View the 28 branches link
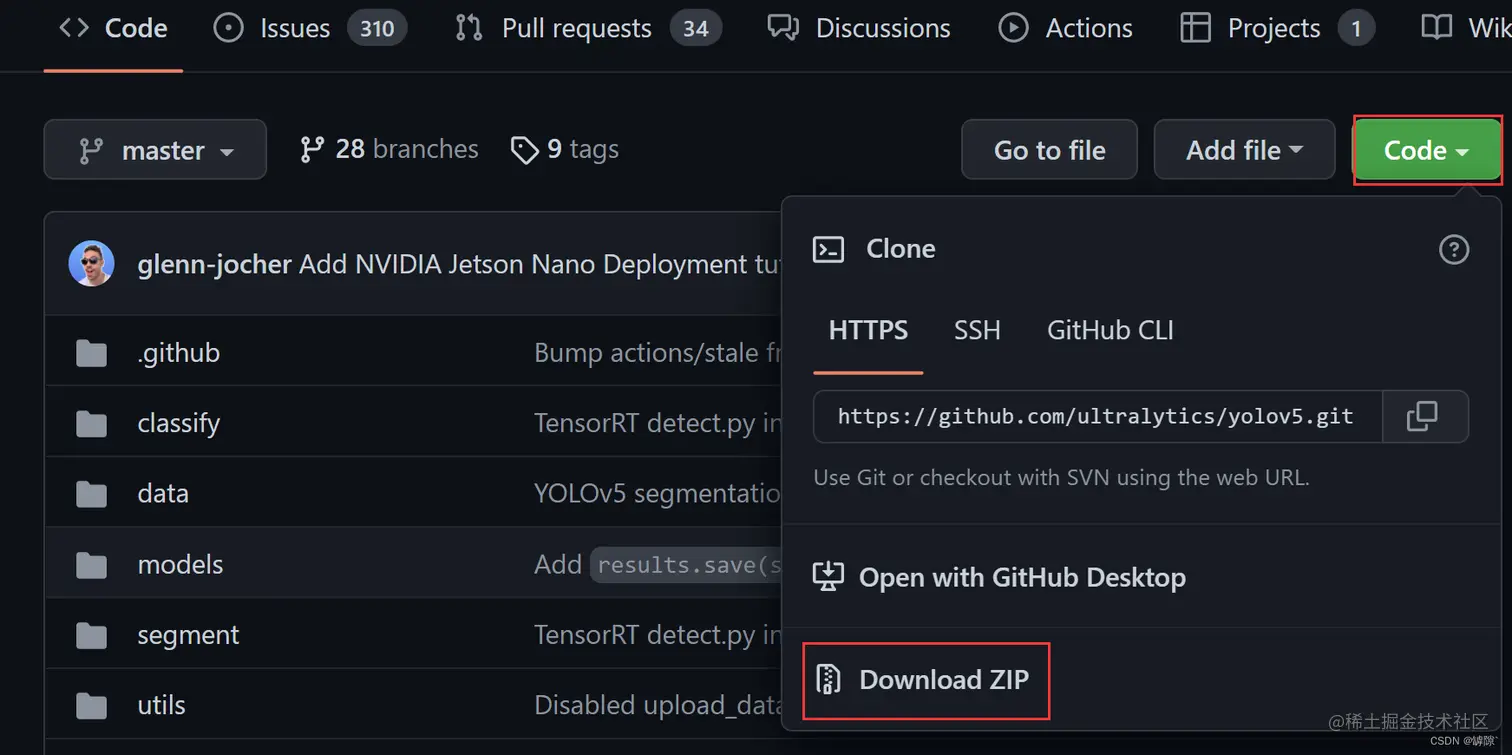 click(x=389, y=150)
